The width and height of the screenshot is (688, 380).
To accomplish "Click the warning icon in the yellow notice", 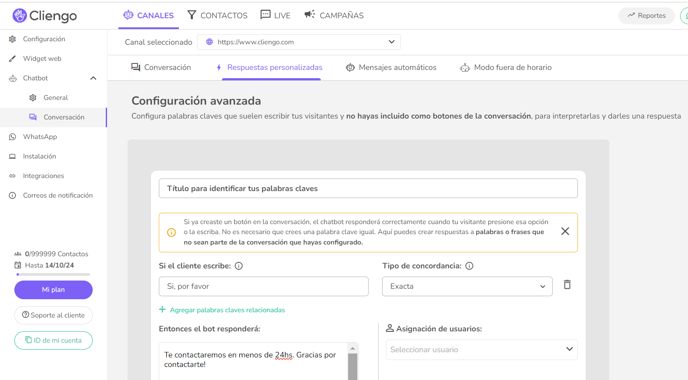I will click(172, 232).
